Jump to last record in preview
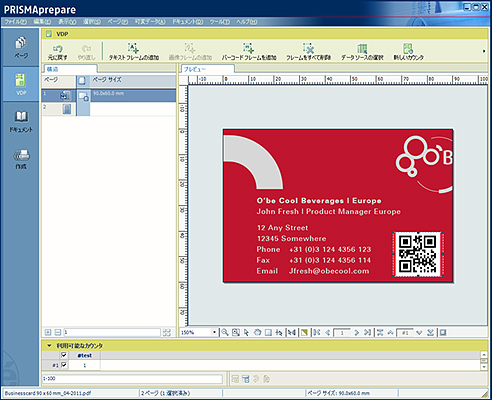The width and height of the screenshot is (492, 400). point(430,332)
